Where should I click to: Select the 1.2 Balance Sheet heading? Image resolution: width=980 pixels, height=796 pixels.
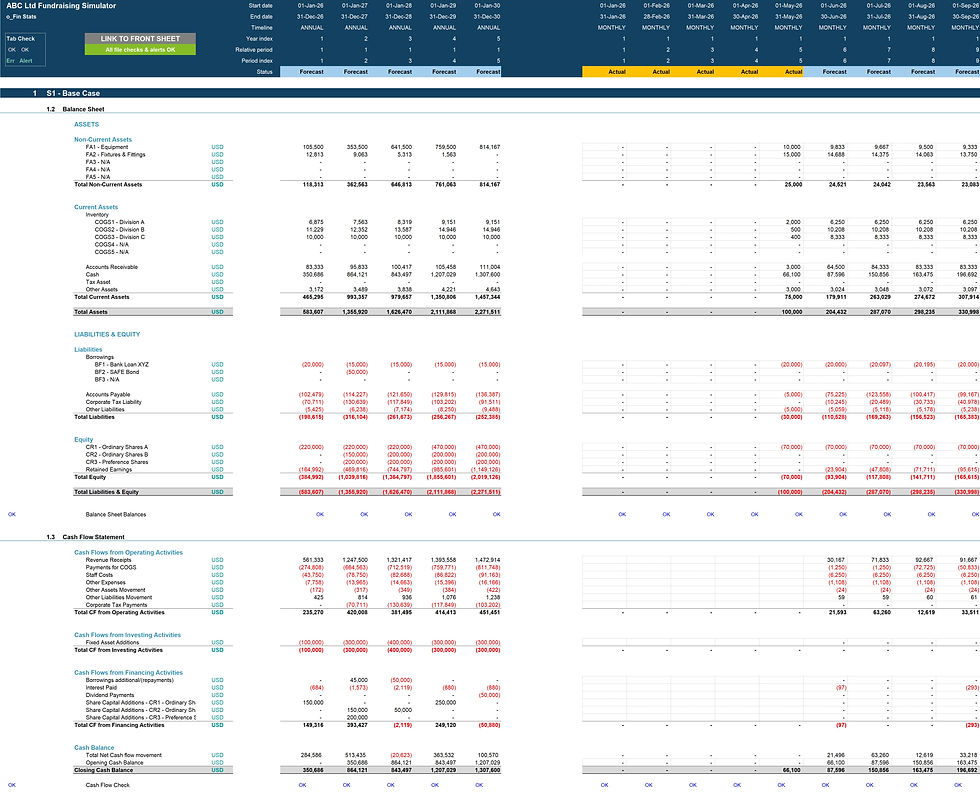tap(75, 109)
